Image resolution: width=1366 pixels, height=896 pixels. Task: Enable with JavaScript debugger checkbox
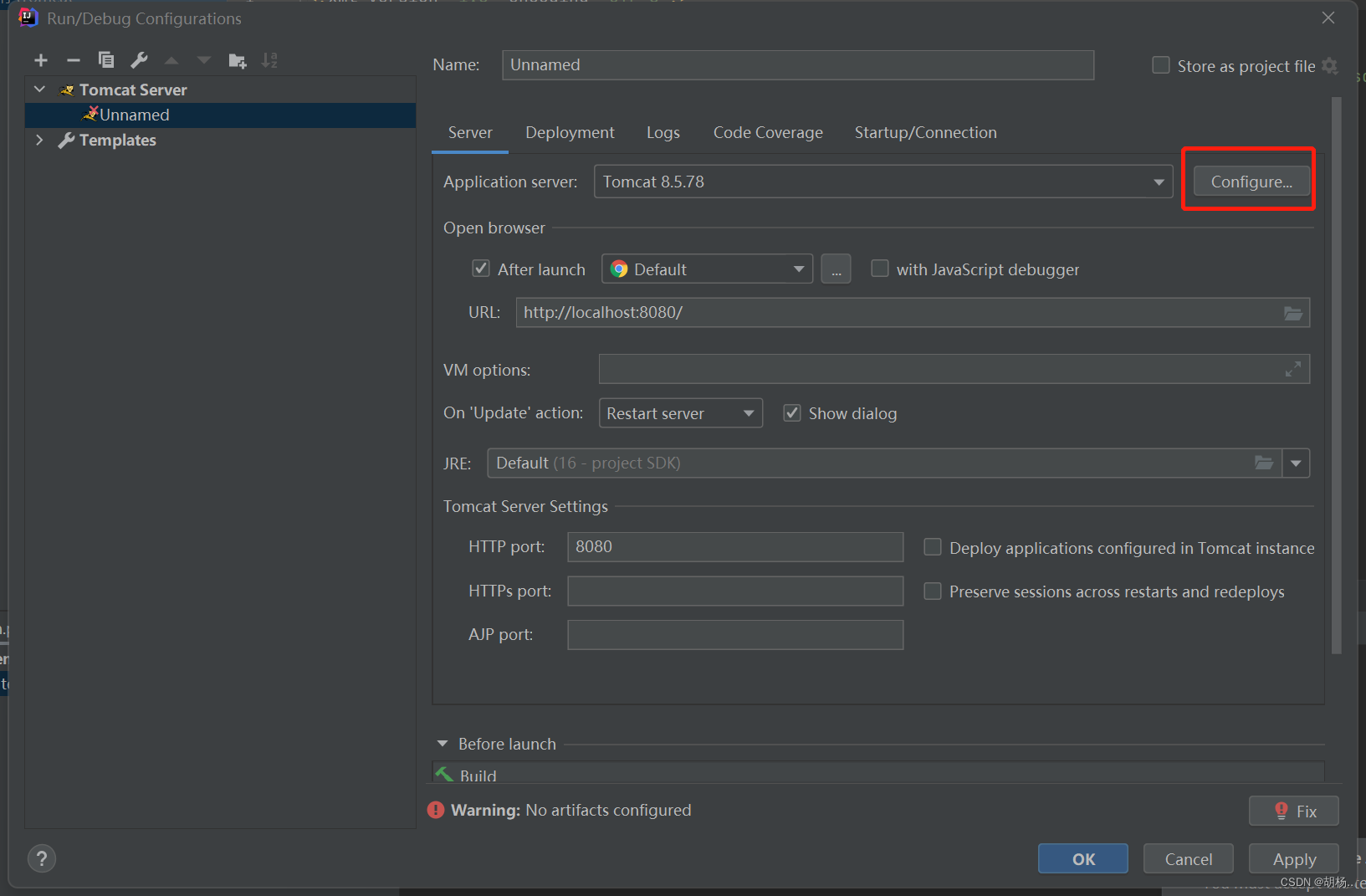[x=880, y=269]
